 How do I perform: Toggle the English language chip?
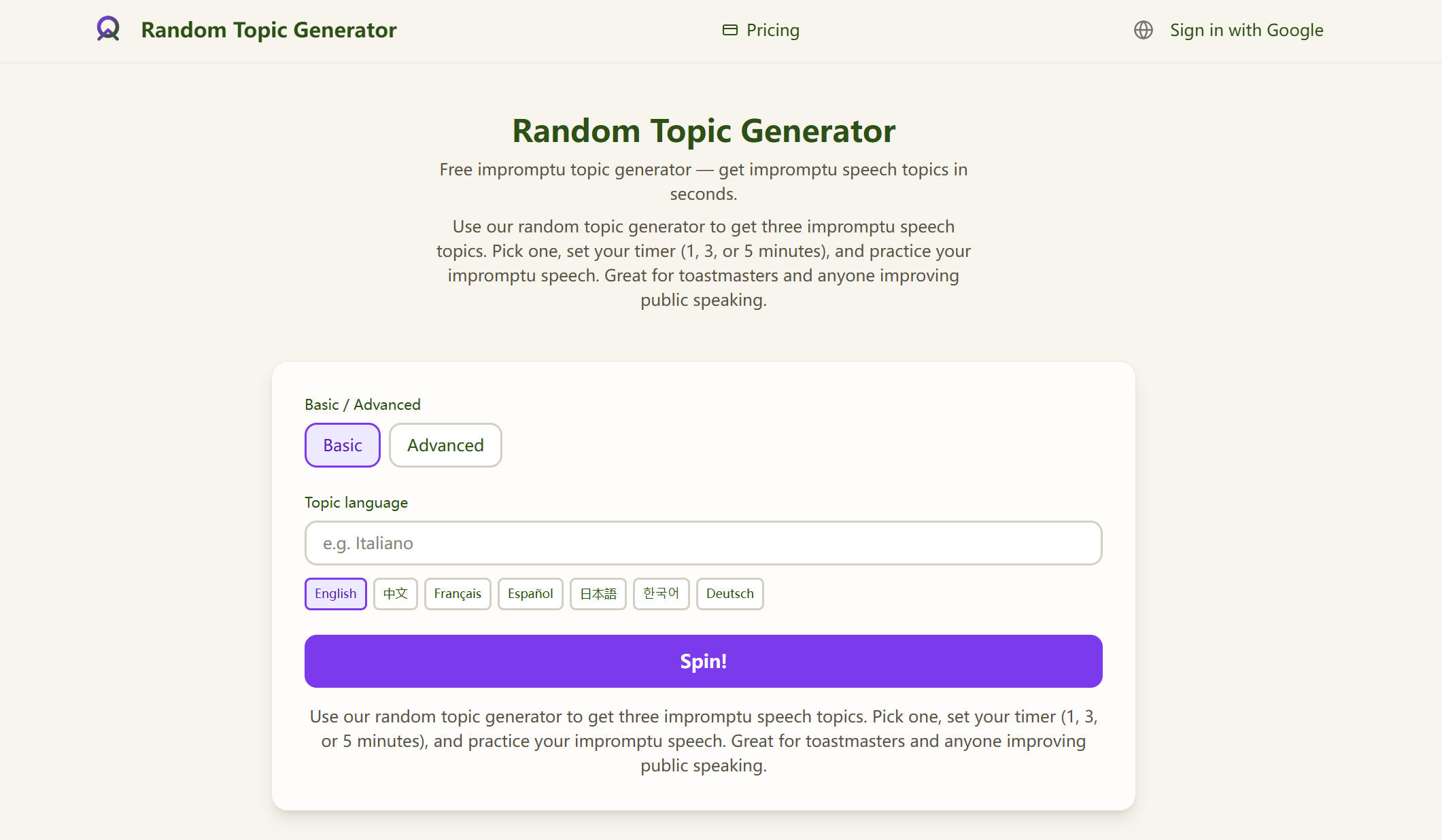(x=335, y=593)
